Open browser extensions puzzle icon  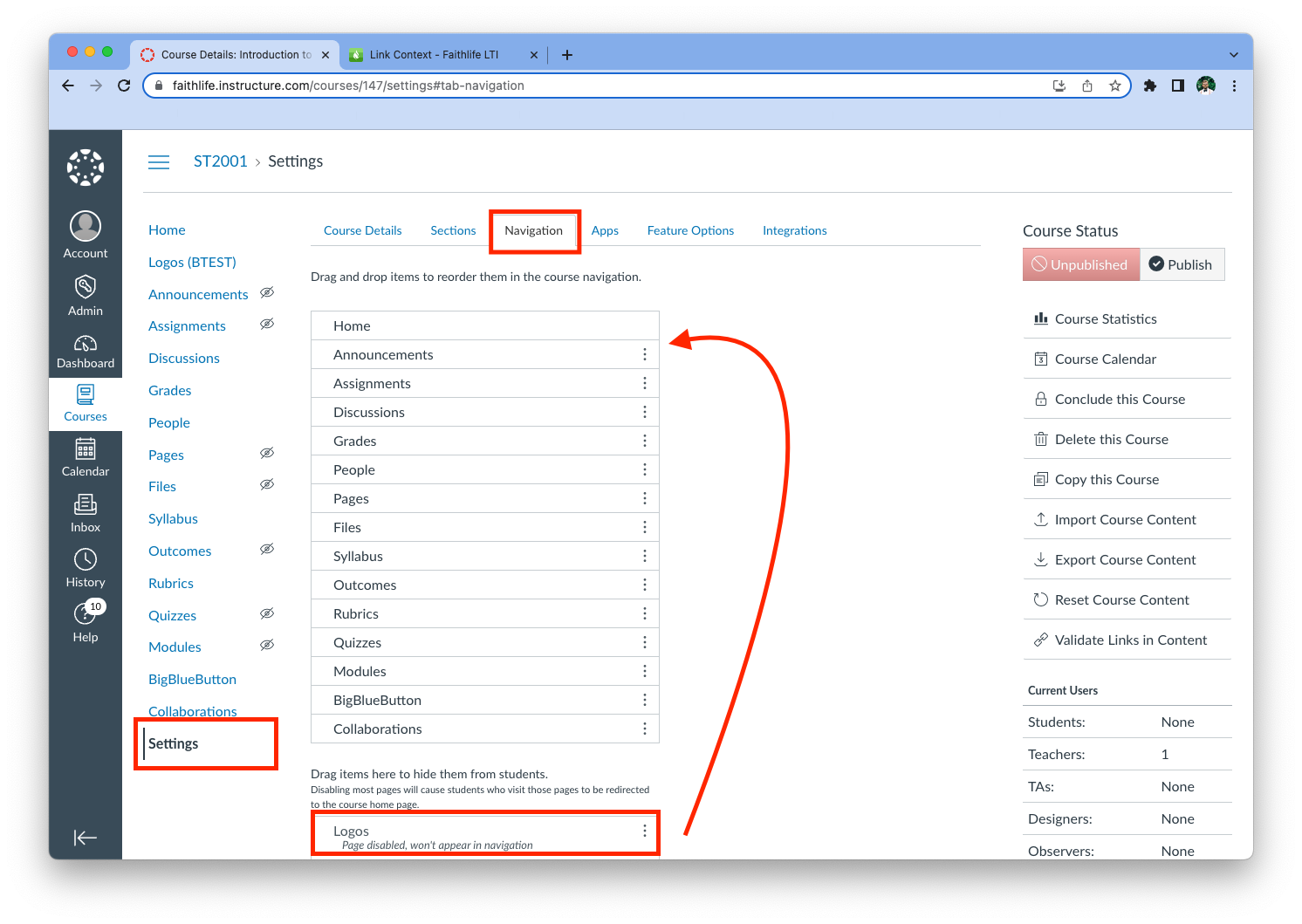[x=1150, y=86]
